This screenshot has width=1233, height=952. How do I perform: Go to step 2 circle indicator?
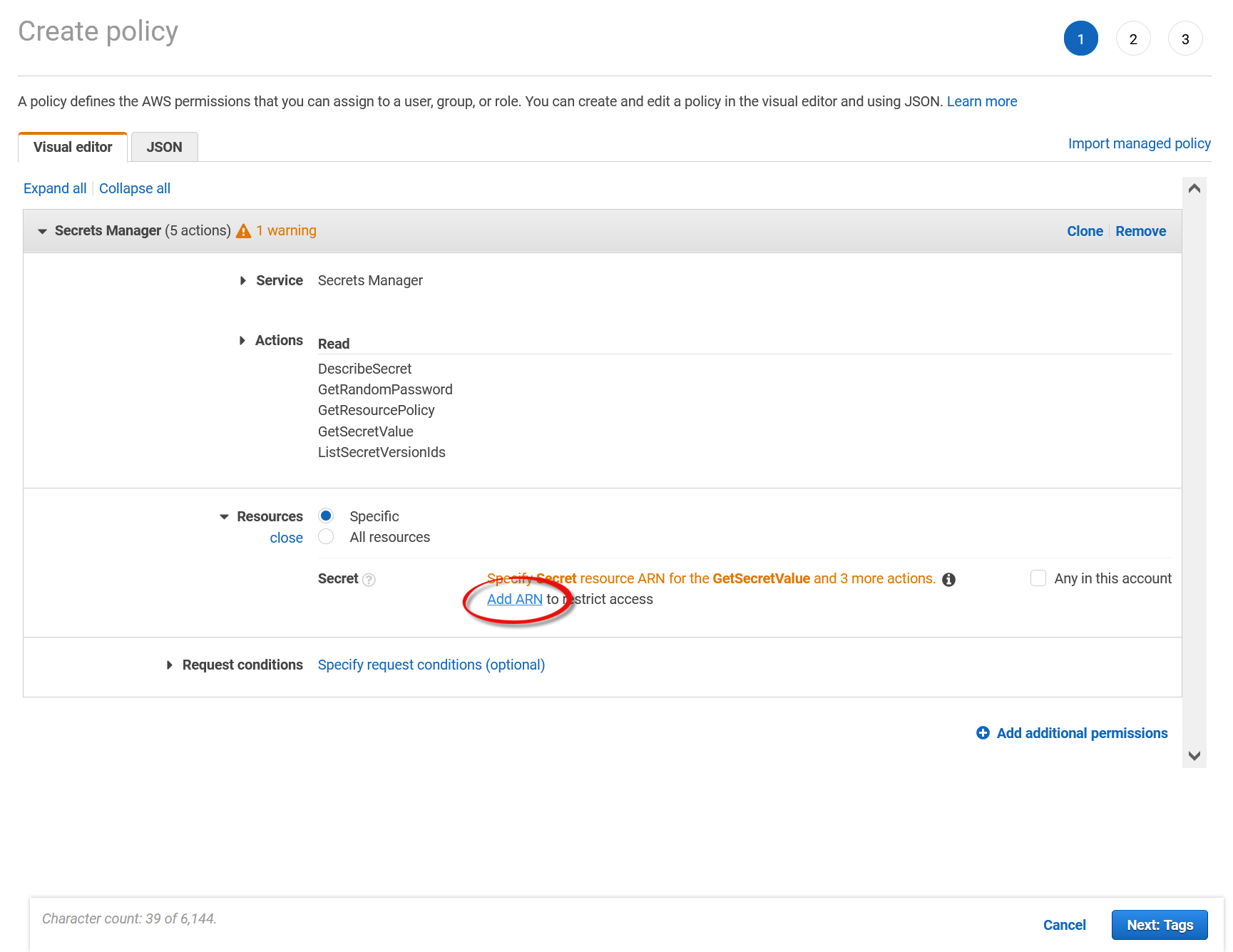click(1132, 39)
